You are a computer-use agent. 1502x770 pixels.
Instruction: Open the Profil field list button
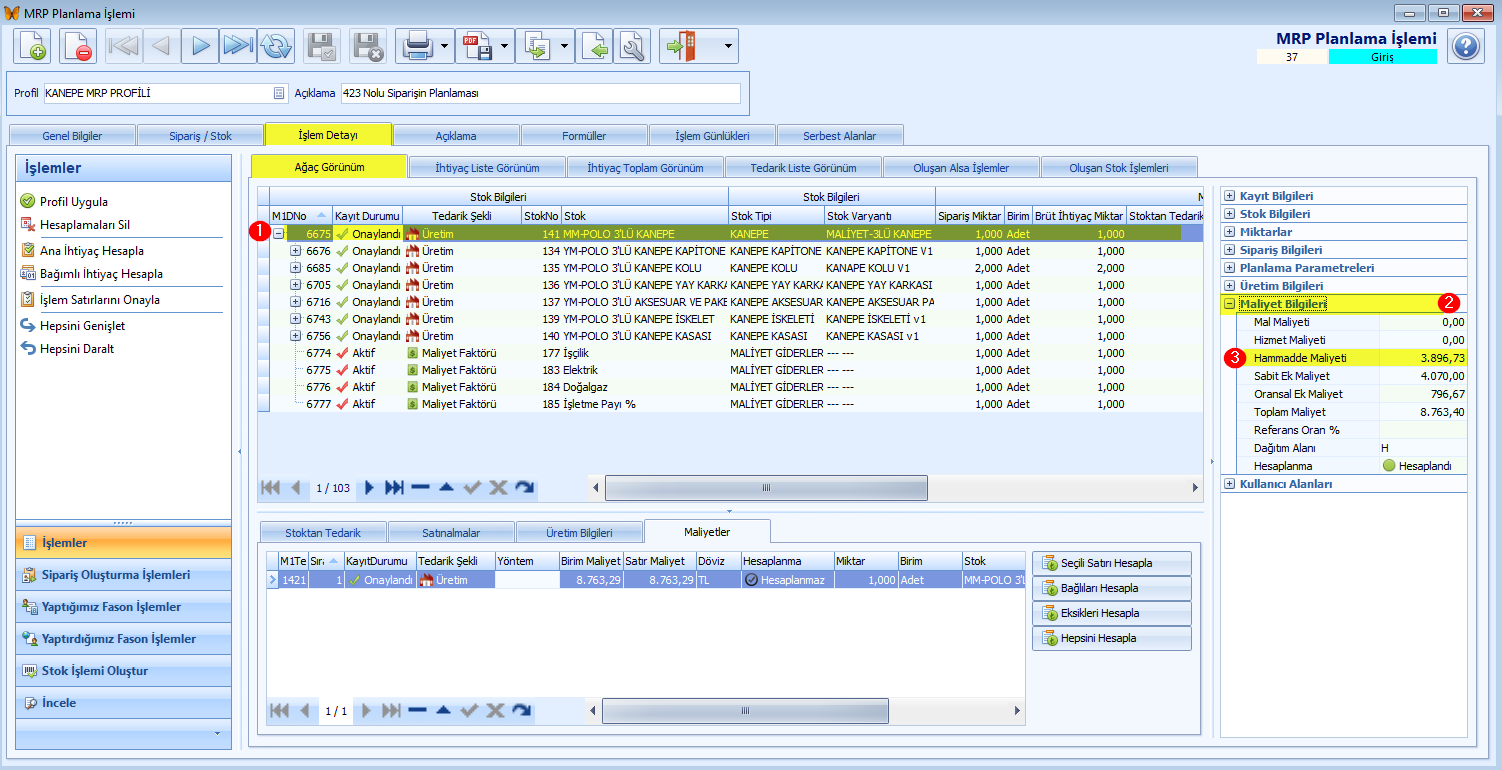pos(279,93)
